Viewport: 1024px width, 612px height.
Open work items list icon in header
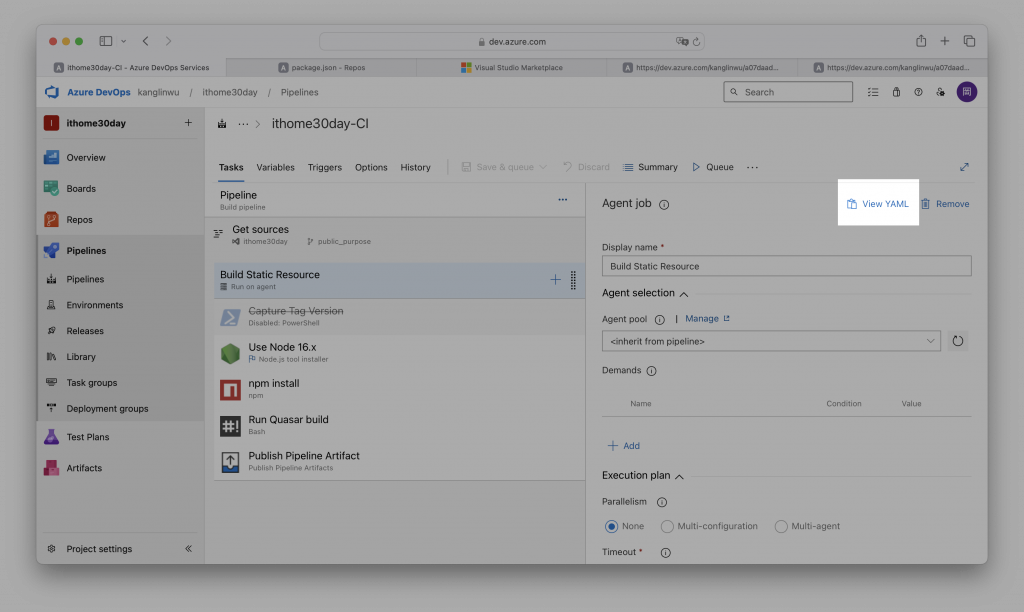click(x=872, y=92)
